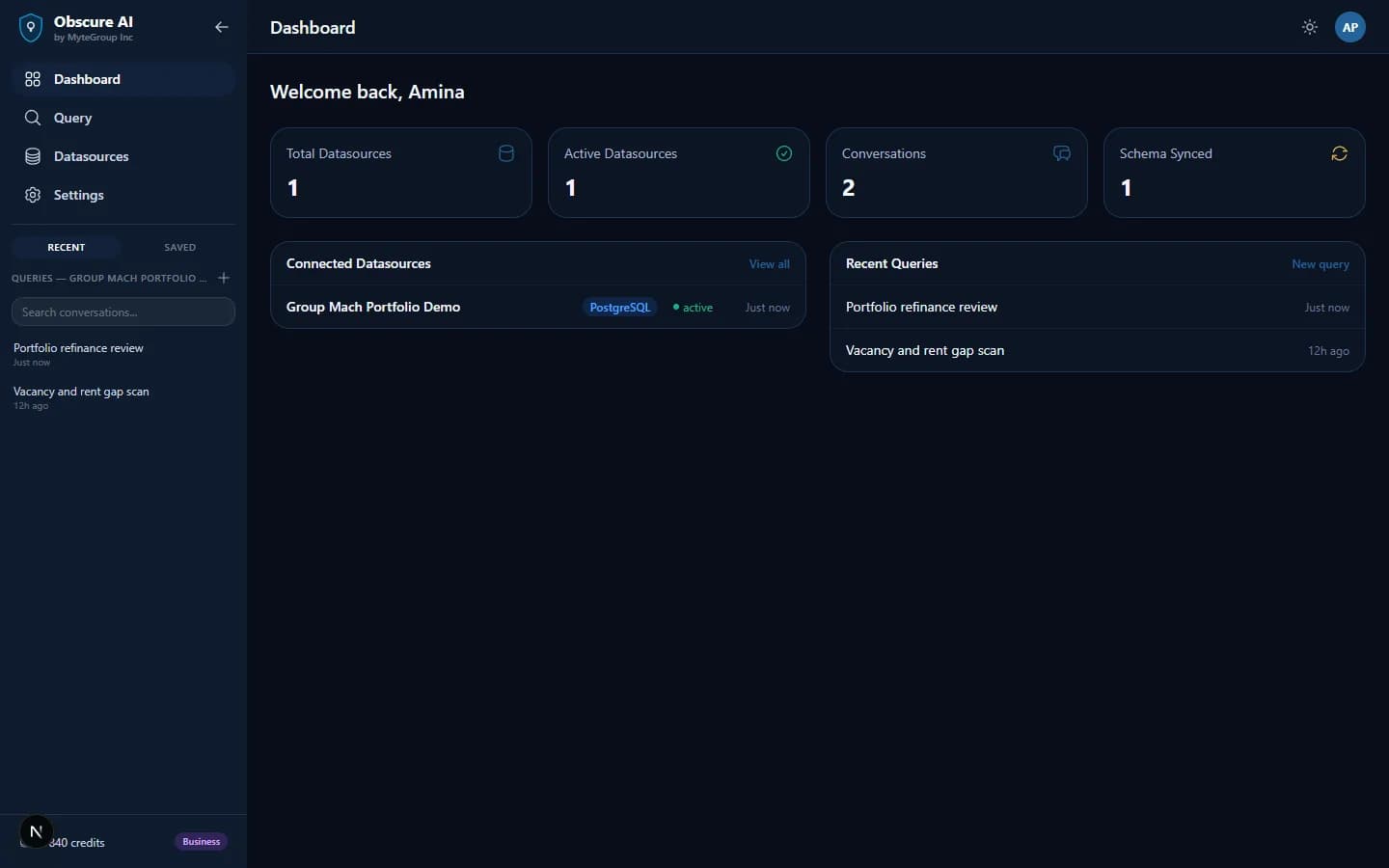The width and height of the screenshot is (1389, 868).
Task: Open the Settings menu item
Action: (x=123, y=195)
